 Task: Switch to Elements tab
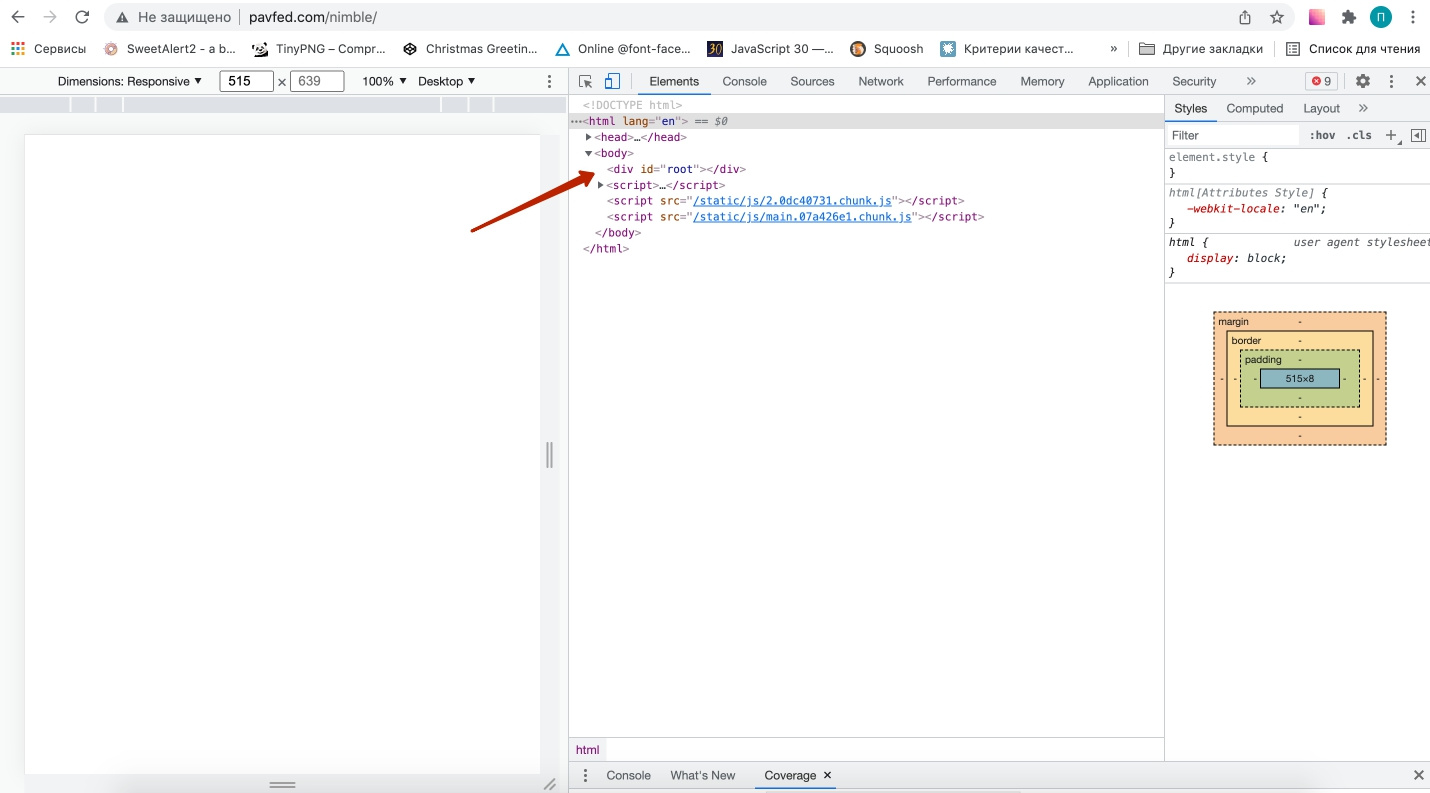point(674,81)
